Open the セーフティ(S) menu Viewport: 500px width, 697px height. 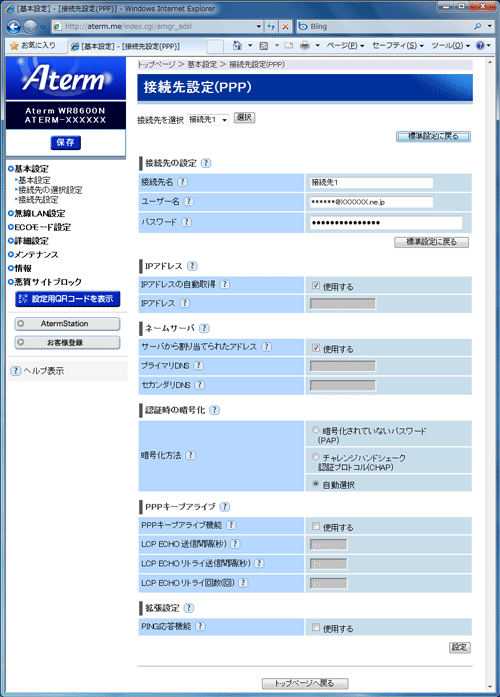tap(398, 45)
